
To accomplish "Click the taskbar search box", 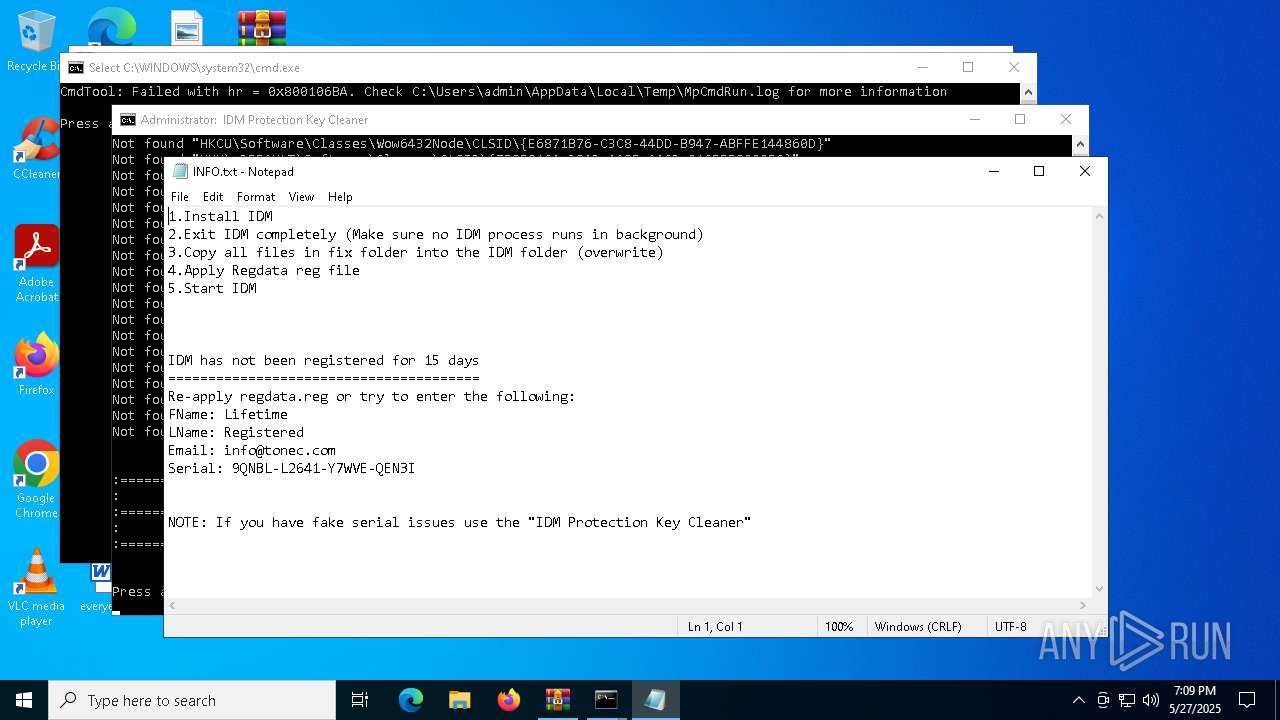I will click(x=192, y=700).
